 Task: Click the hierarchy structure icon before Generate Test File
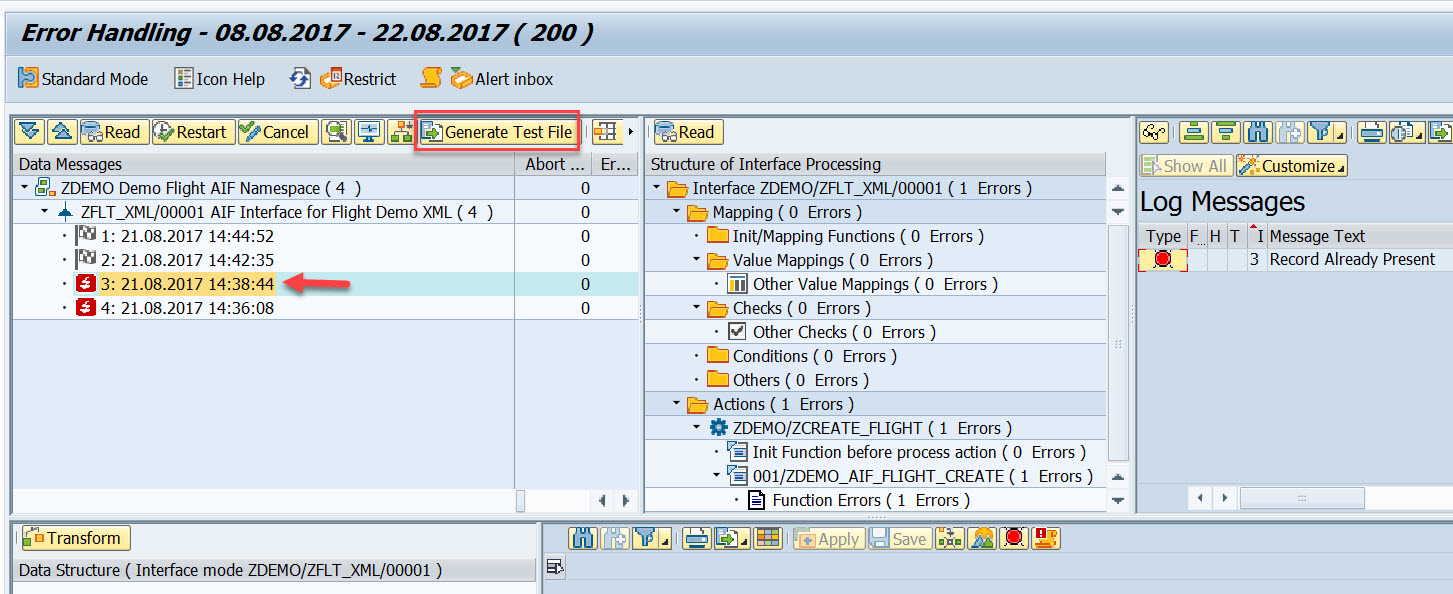pyautogui.click(x=402, y=131)
